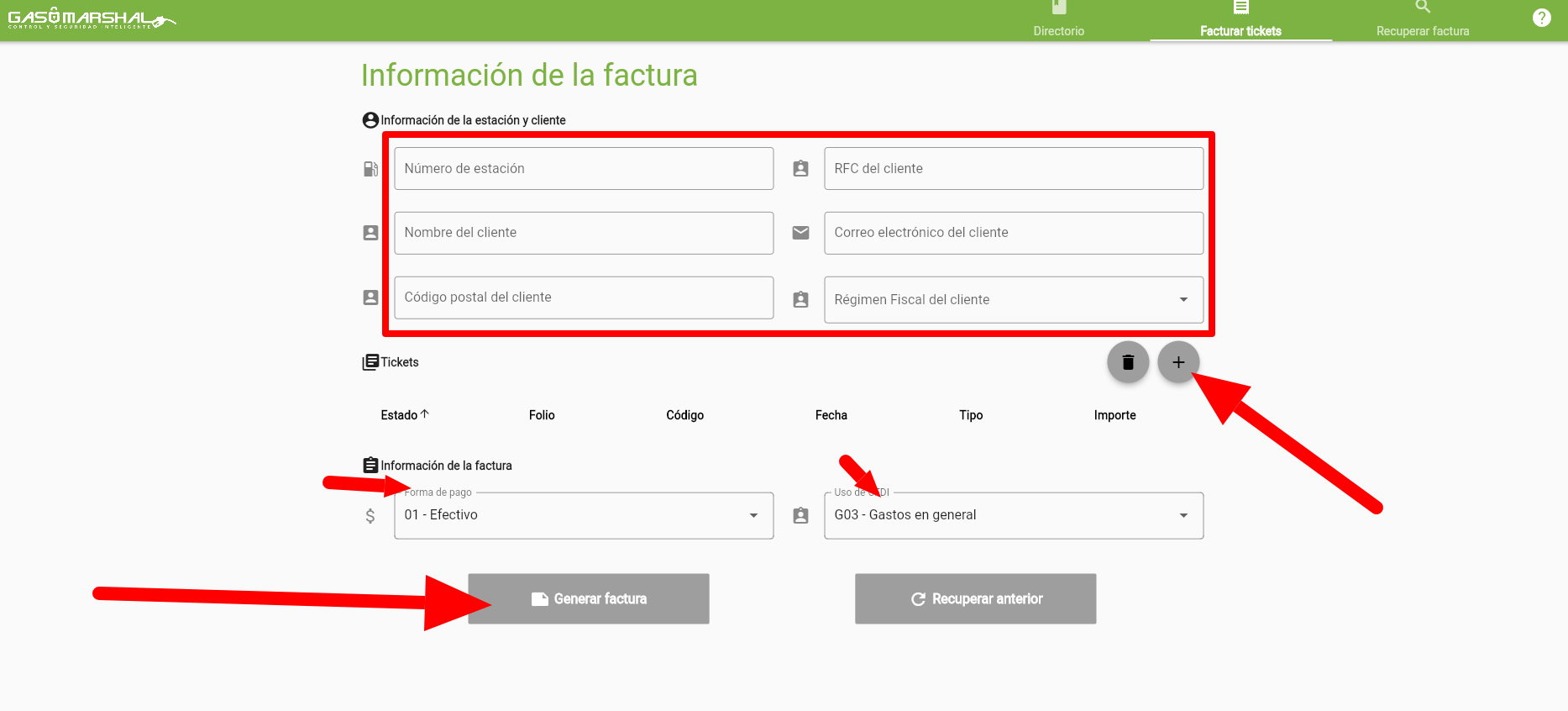Click the person icon beside Nombre del cliente
The height and width of the screenshot is (711, 1568).
[x=370, y=233]
